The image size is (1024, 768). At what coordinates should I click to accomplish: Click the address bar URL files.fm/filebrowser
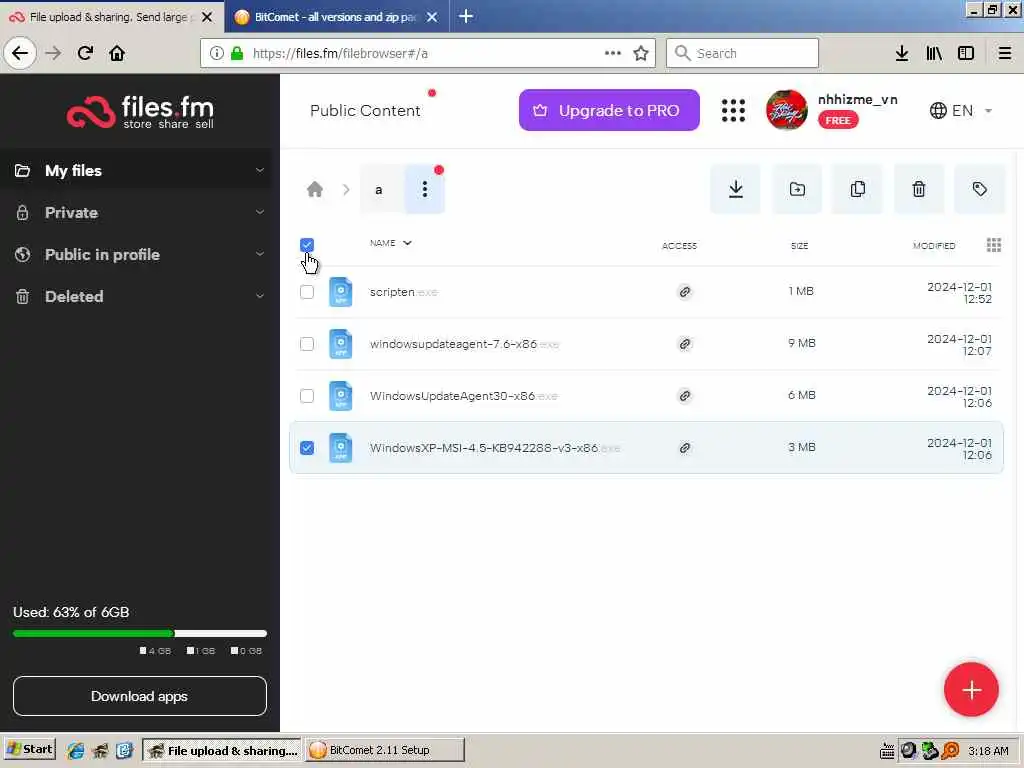tap(340, 54)
